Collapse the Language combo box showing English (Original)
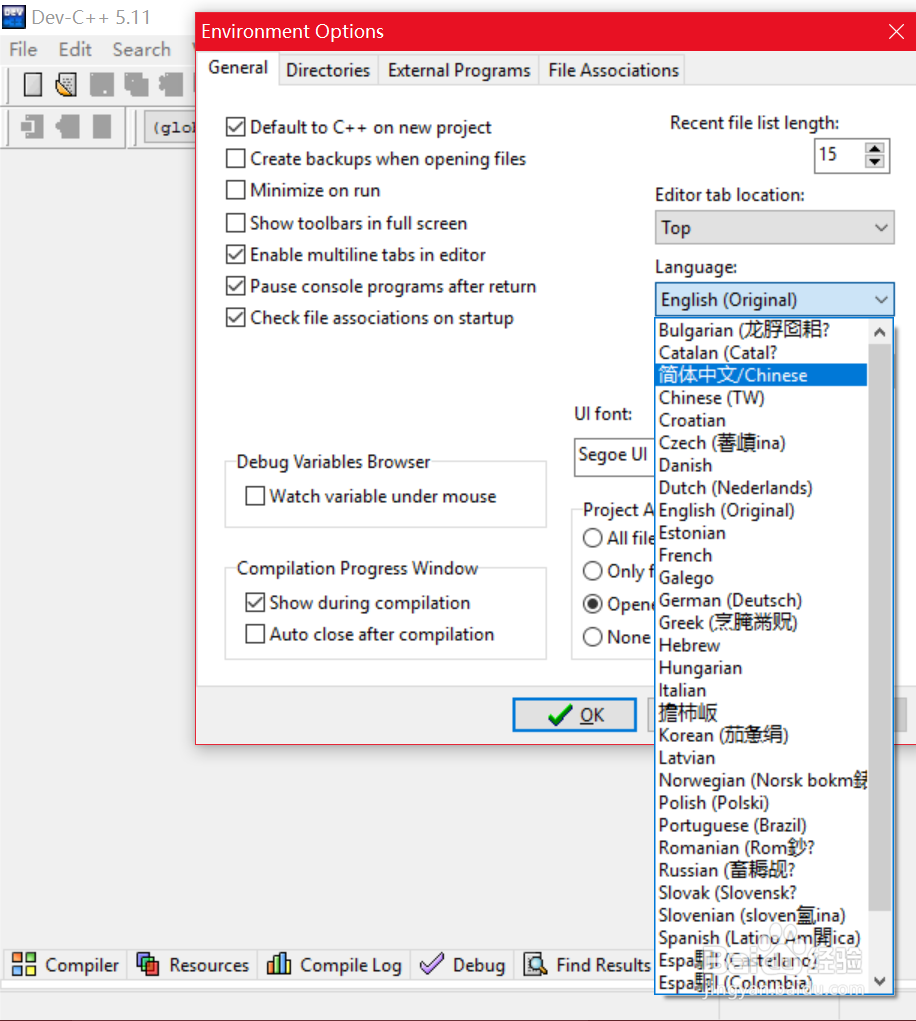This screenshot has width=916, height=1021. (x=775, y=300)
